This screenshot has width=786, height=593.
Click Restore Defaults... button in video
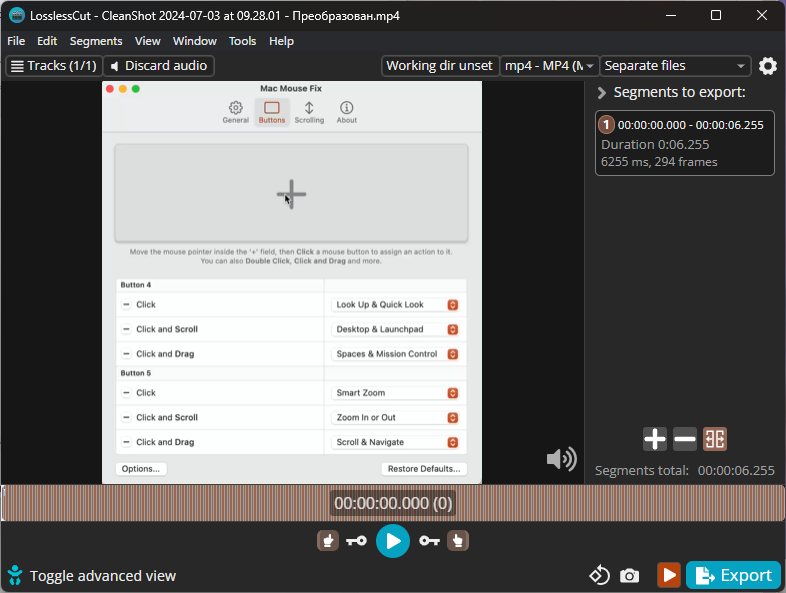(x=424, y=469)
